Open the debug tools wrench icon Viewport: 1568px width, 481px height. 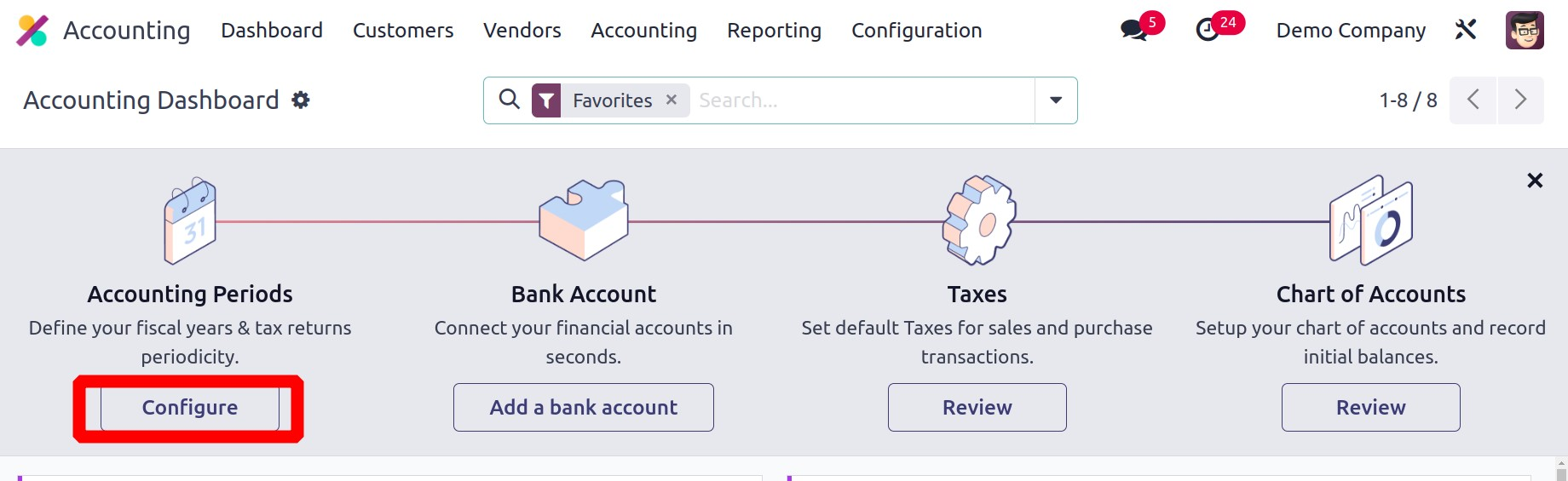pyautogui.click(x=1466, y=31)
